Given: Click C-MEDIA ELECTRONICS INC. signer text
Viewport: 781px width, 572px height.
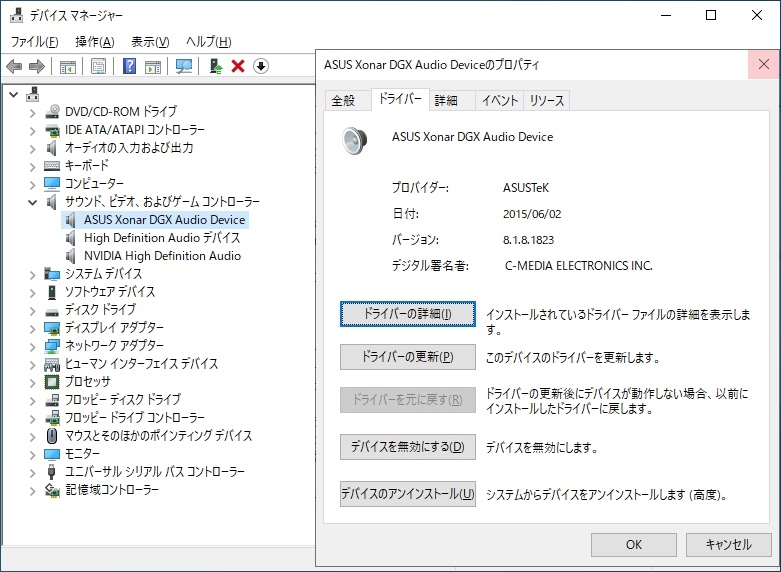Looking at the screenshot, I should click(579, 266).
